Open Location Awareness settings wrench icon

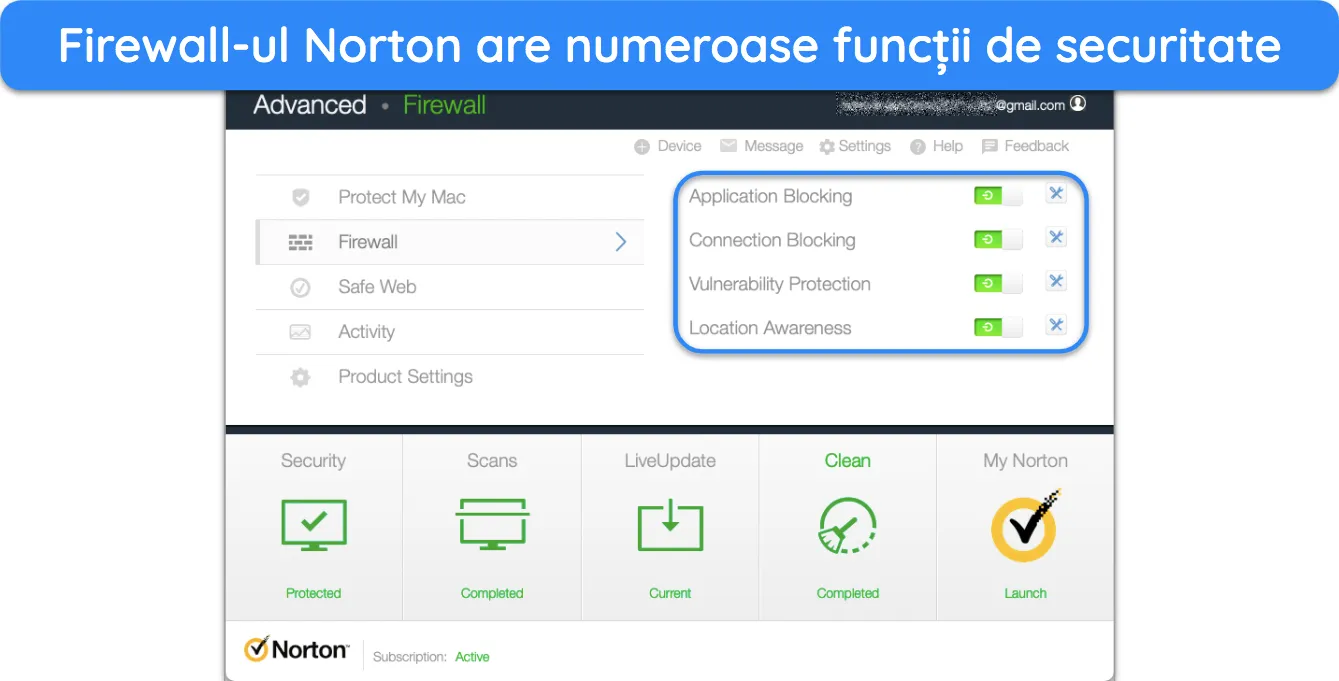1055,326
